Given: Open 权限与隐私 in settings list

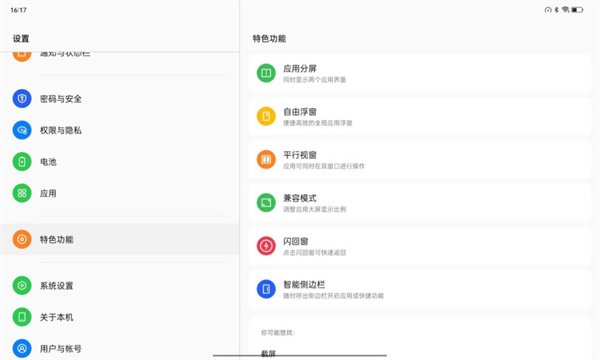Looking at the screenshot, I should [120, 130].
